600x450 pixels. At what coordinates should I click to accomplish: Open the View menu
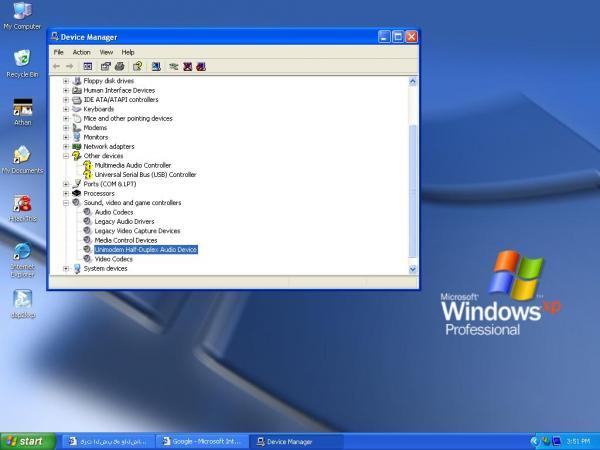click(106, 52)
